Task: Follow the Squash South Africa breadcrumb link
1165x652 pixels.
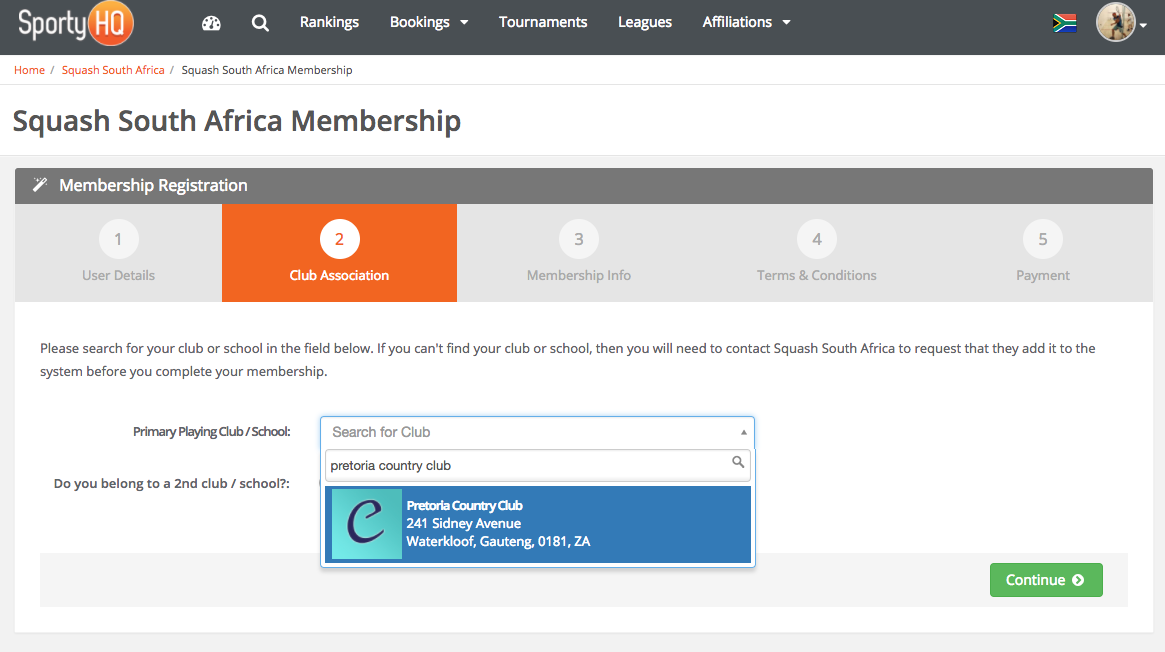Action: point(113,70)
